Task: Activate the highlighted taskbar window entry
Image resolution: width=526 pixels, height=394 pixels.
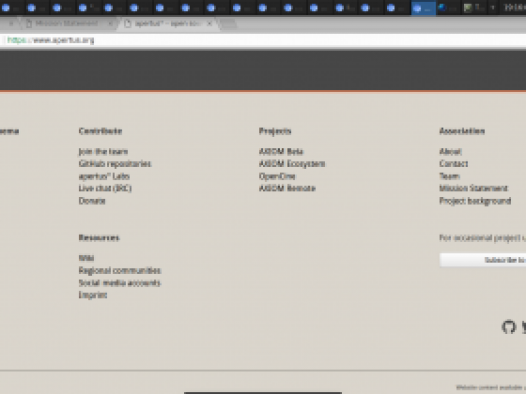Action: 423,8
